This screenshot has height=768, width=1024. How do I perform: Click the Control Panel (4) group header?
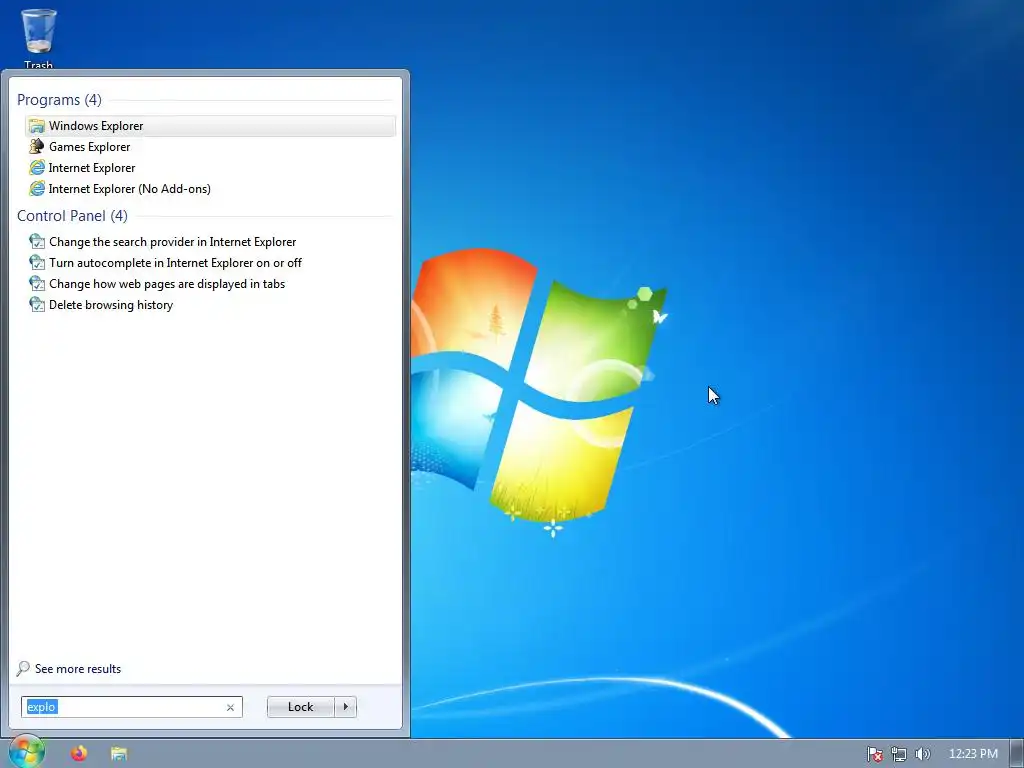tap(72, 216)
